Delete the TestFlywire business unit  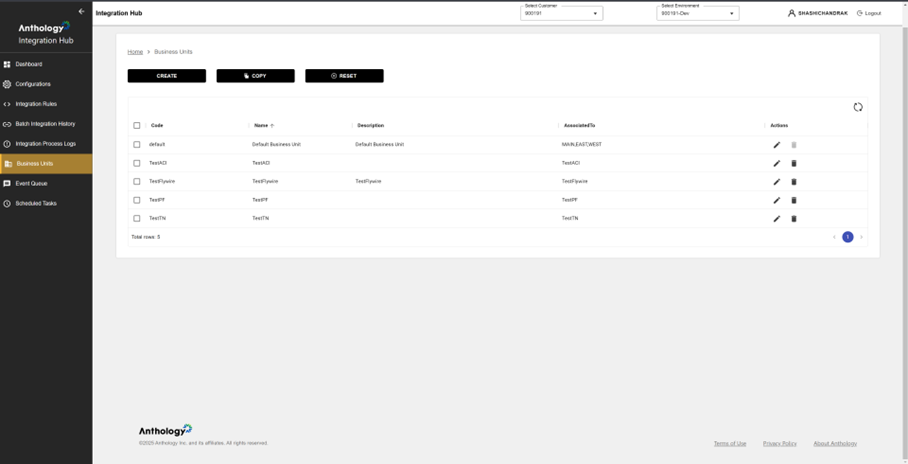(794, 182)
